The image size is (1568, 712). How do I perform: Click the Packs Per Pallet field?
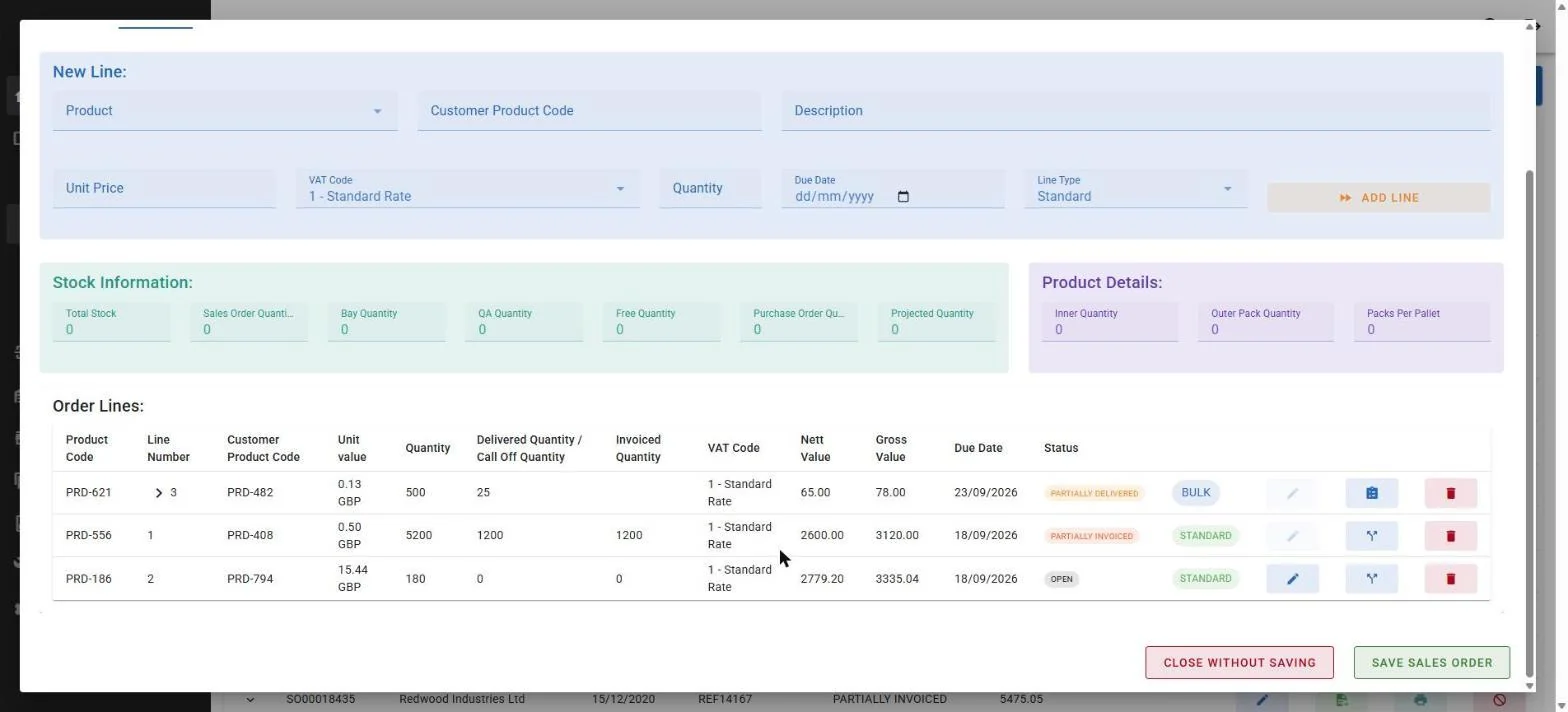[1422, 323]
